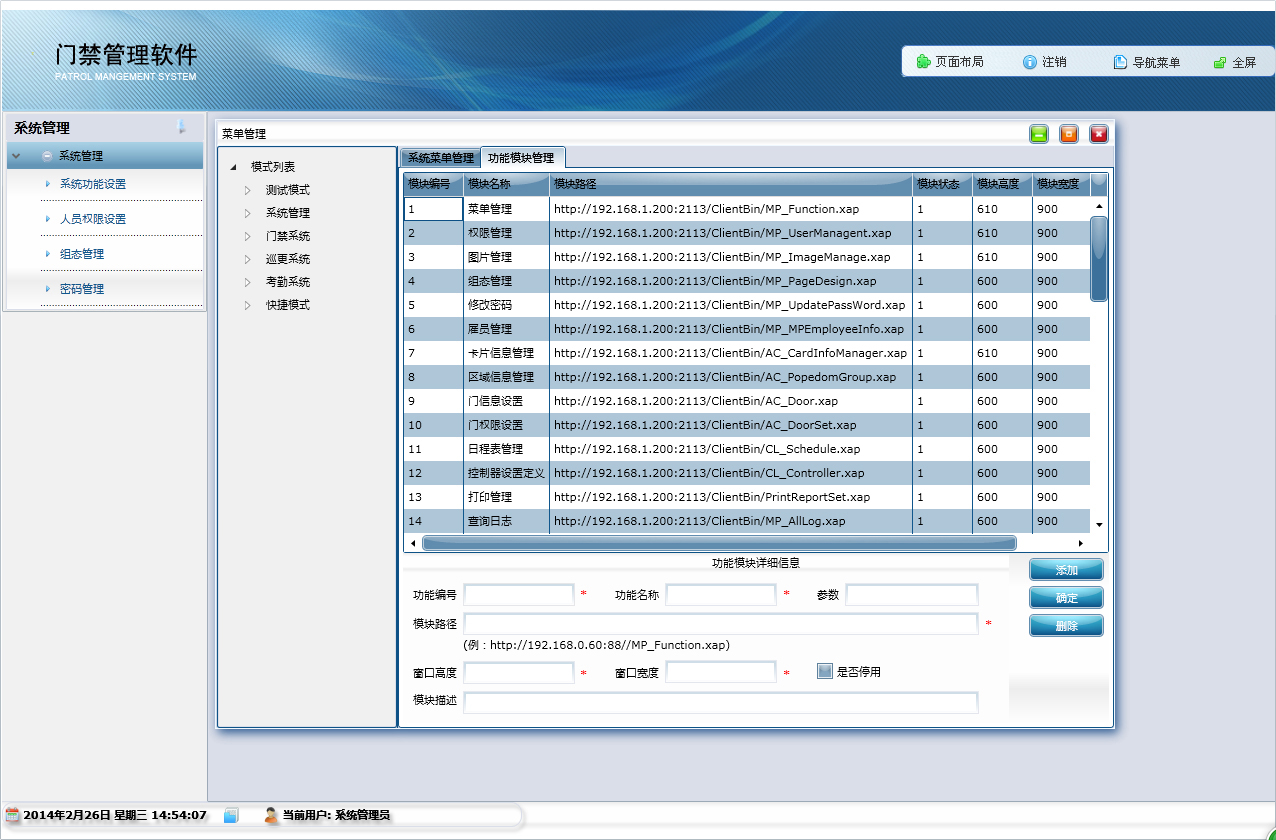Open 组态管理 in the sidebar
Screen dimensions: 1276x840
82,254
